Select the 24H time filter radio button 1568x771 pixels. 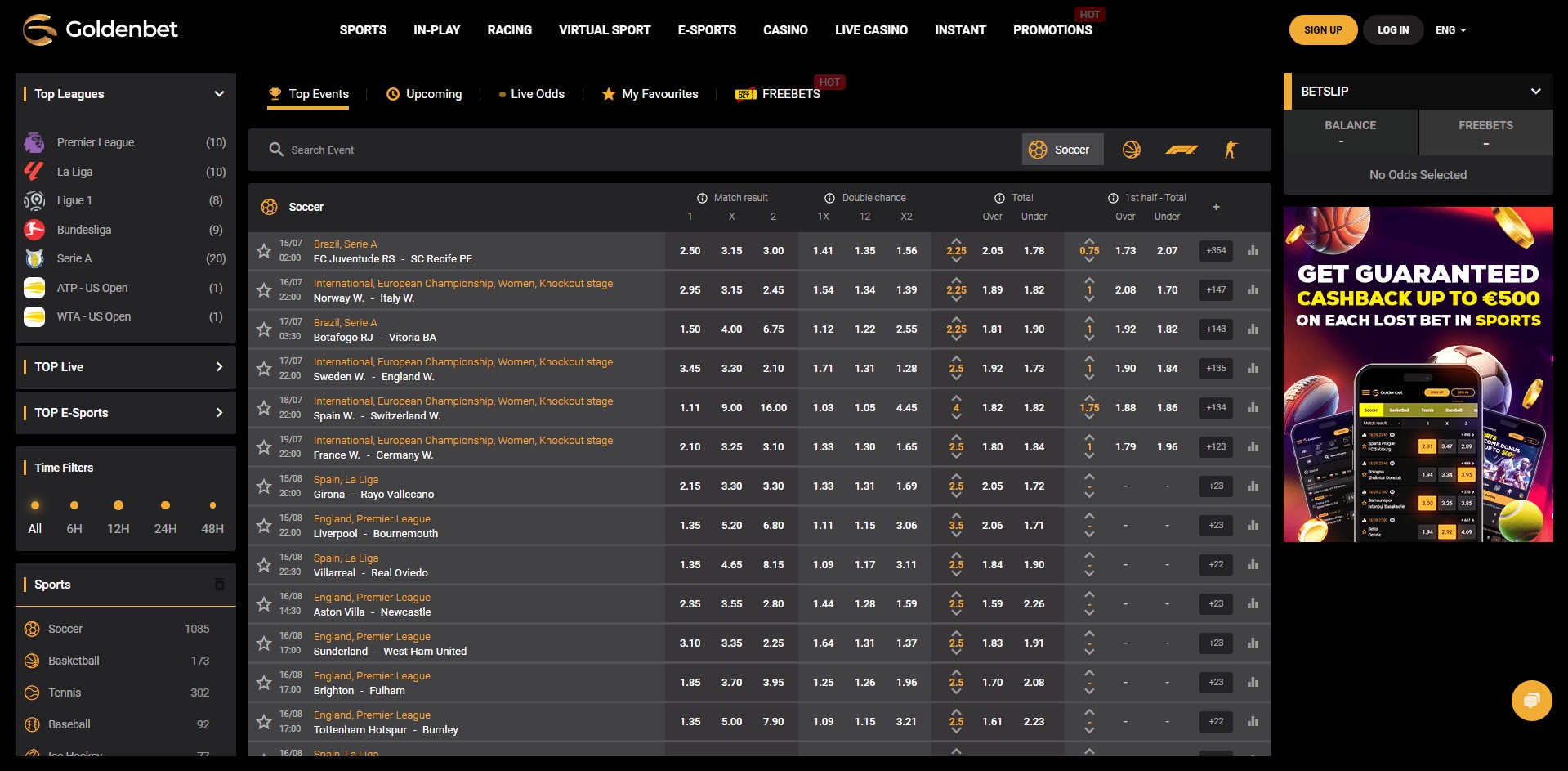(166, 505)
